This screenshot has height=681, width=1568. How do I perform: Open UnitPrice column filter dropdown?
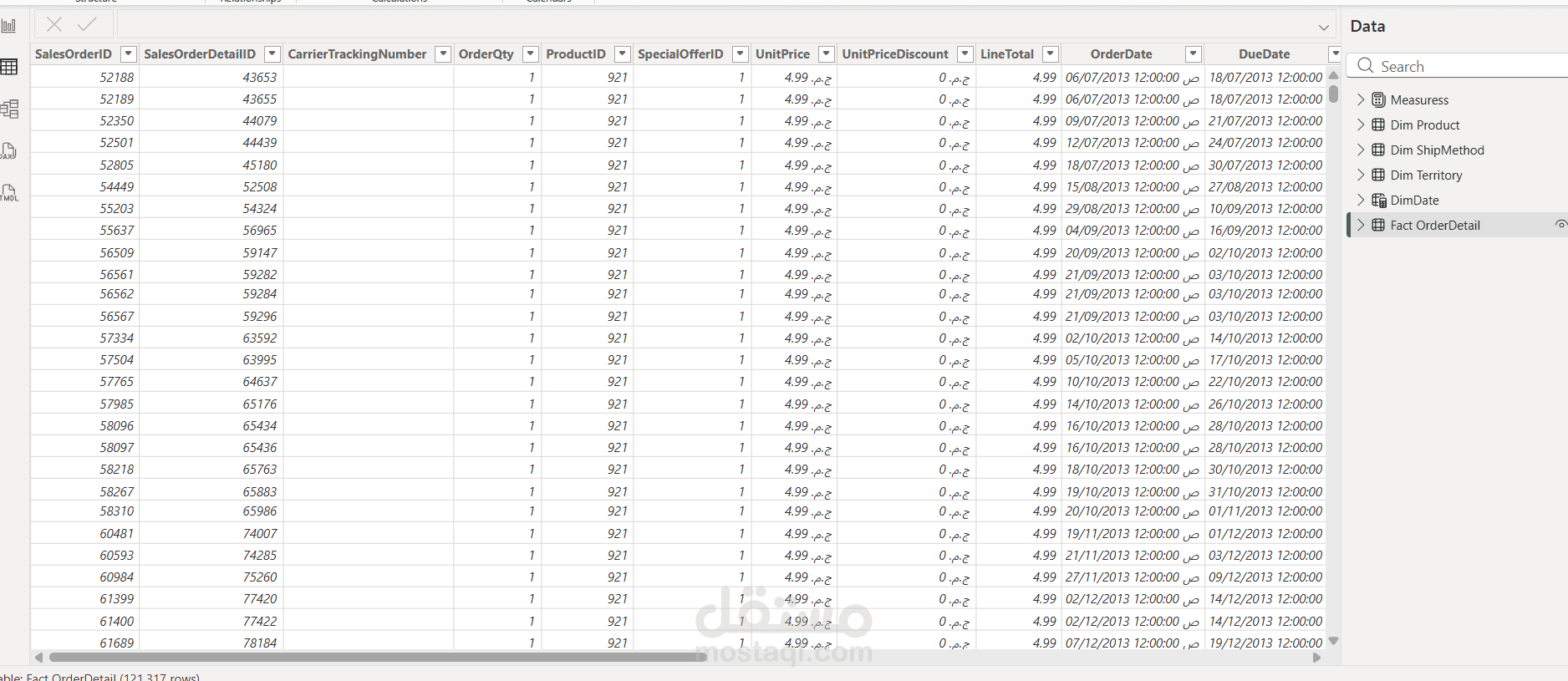(826, 54)
